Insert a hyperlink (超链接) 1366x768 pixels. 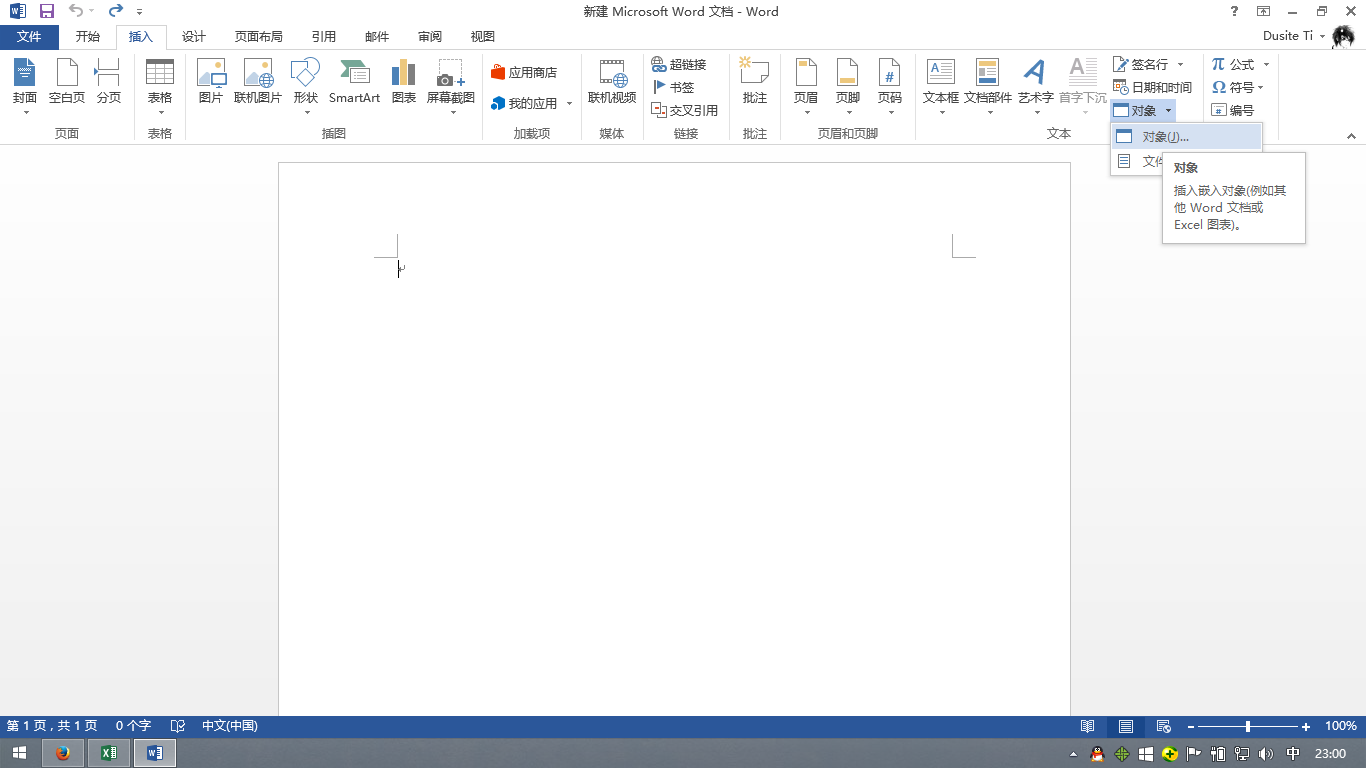[x=679, y=64]
